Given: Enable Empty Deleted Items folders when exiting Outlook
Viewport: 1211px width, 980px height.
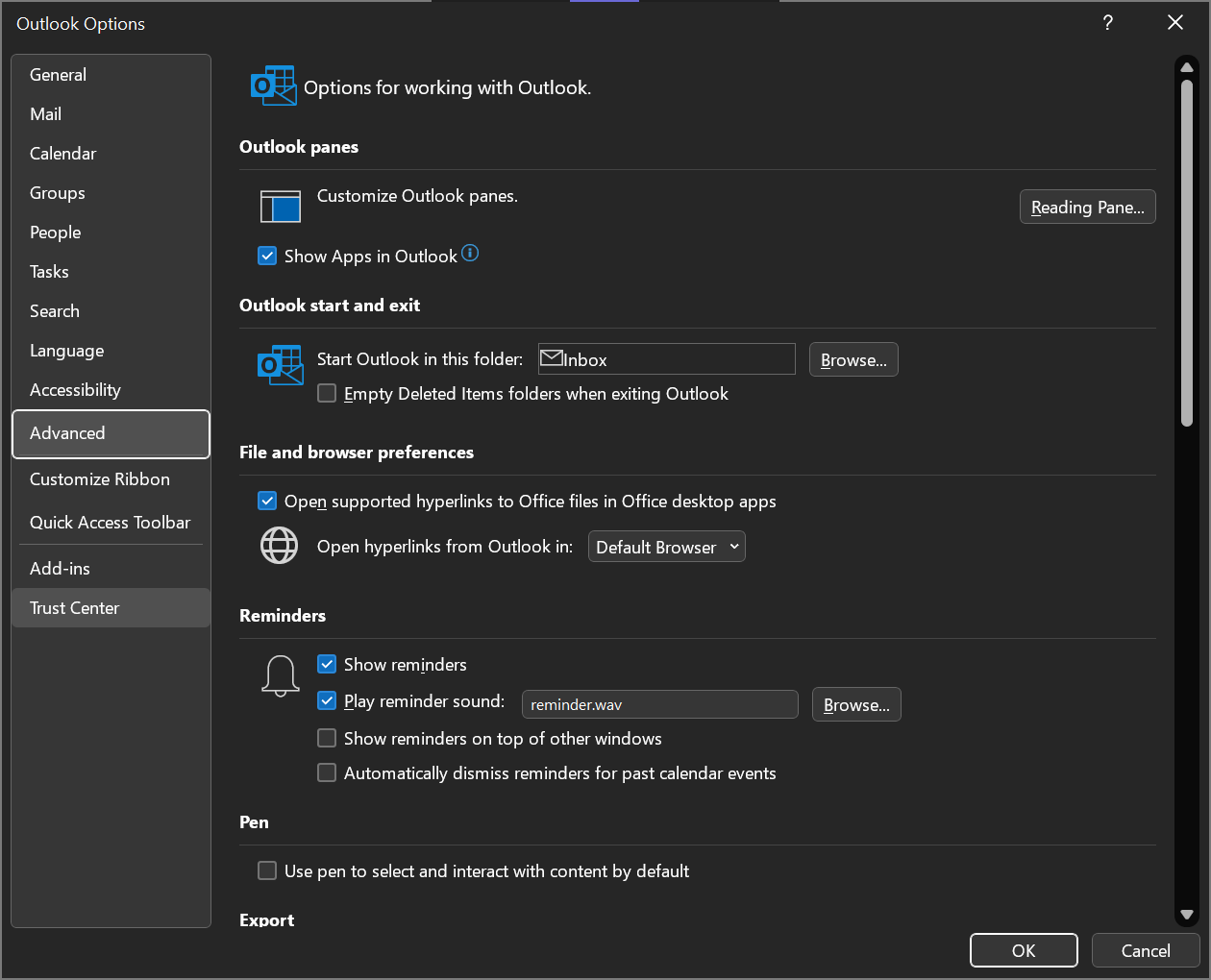Looking at the screenshot, I should pyautogui.click(x=327, y=393).
